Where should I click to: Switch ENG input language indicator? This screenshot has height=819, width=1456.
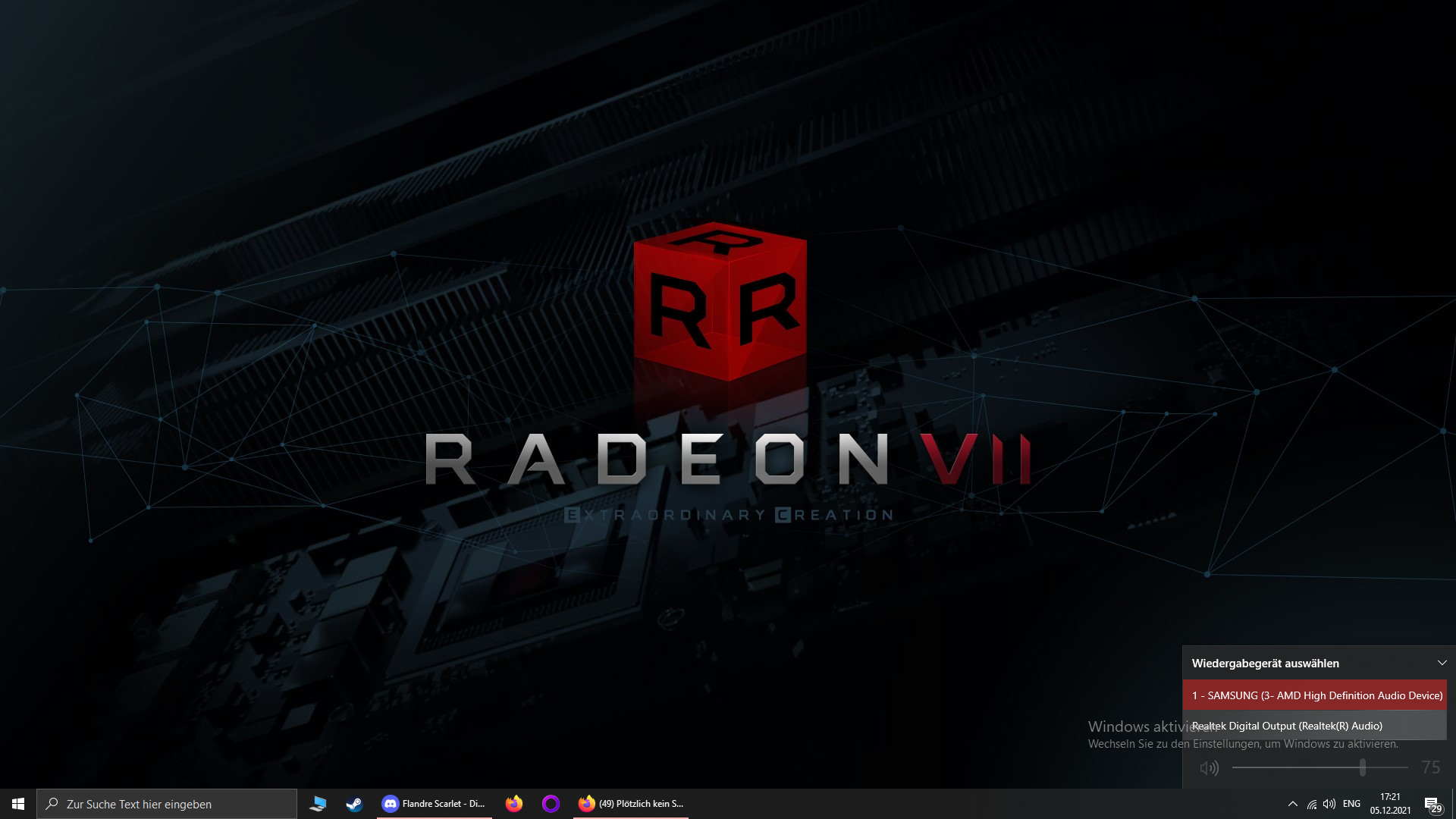[1351, 804]
